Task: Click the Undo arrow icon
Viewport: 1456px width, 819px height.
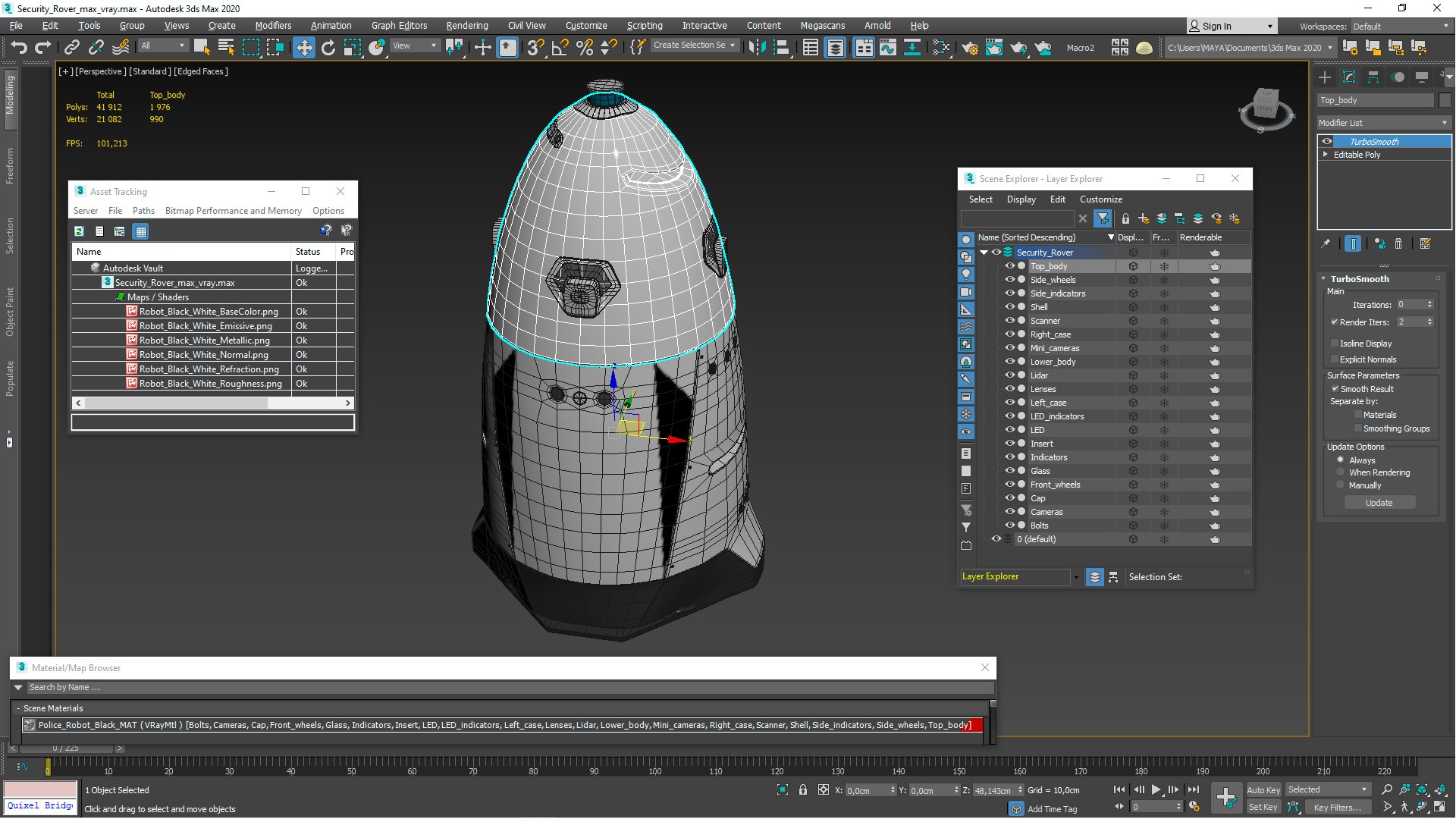Action: [18, 48]
